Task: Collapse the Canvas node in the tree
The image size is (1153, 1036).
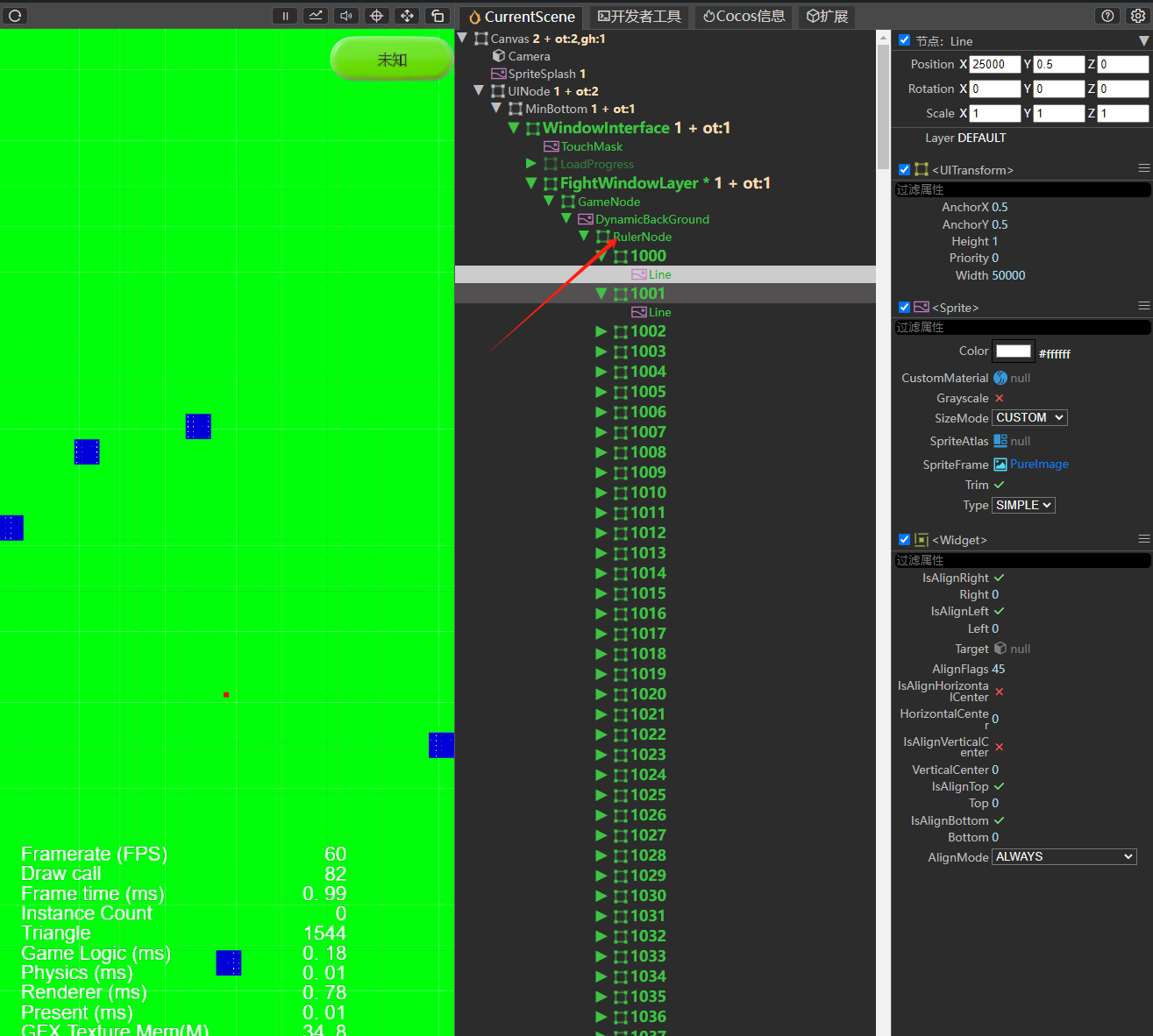Action: point(463,38)
